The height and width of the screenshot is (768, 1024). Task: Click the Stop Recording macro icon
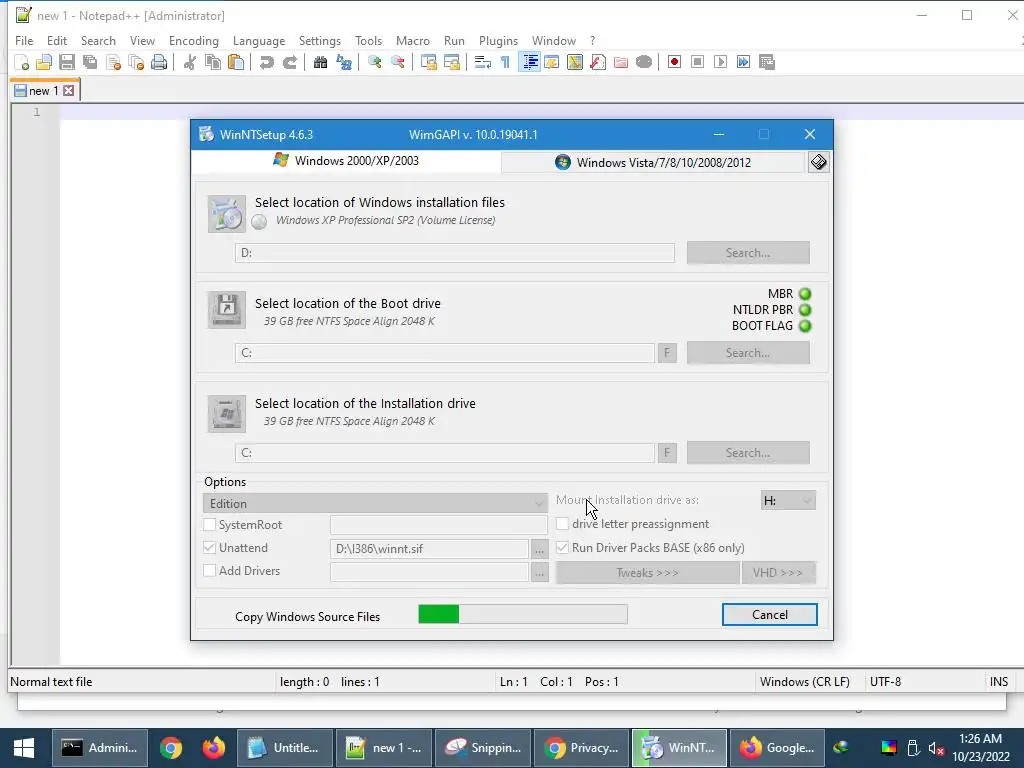point(697,62)
